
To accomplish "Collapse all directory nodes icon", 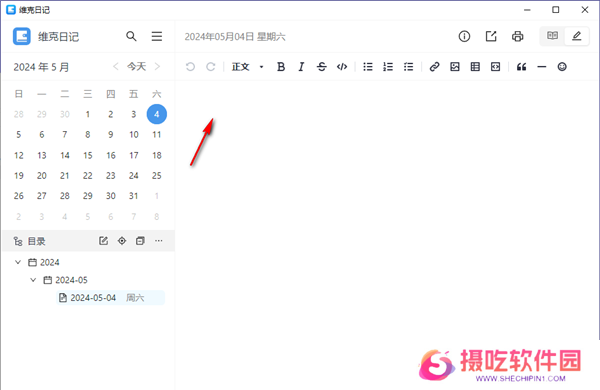I will tap(140, 241).
